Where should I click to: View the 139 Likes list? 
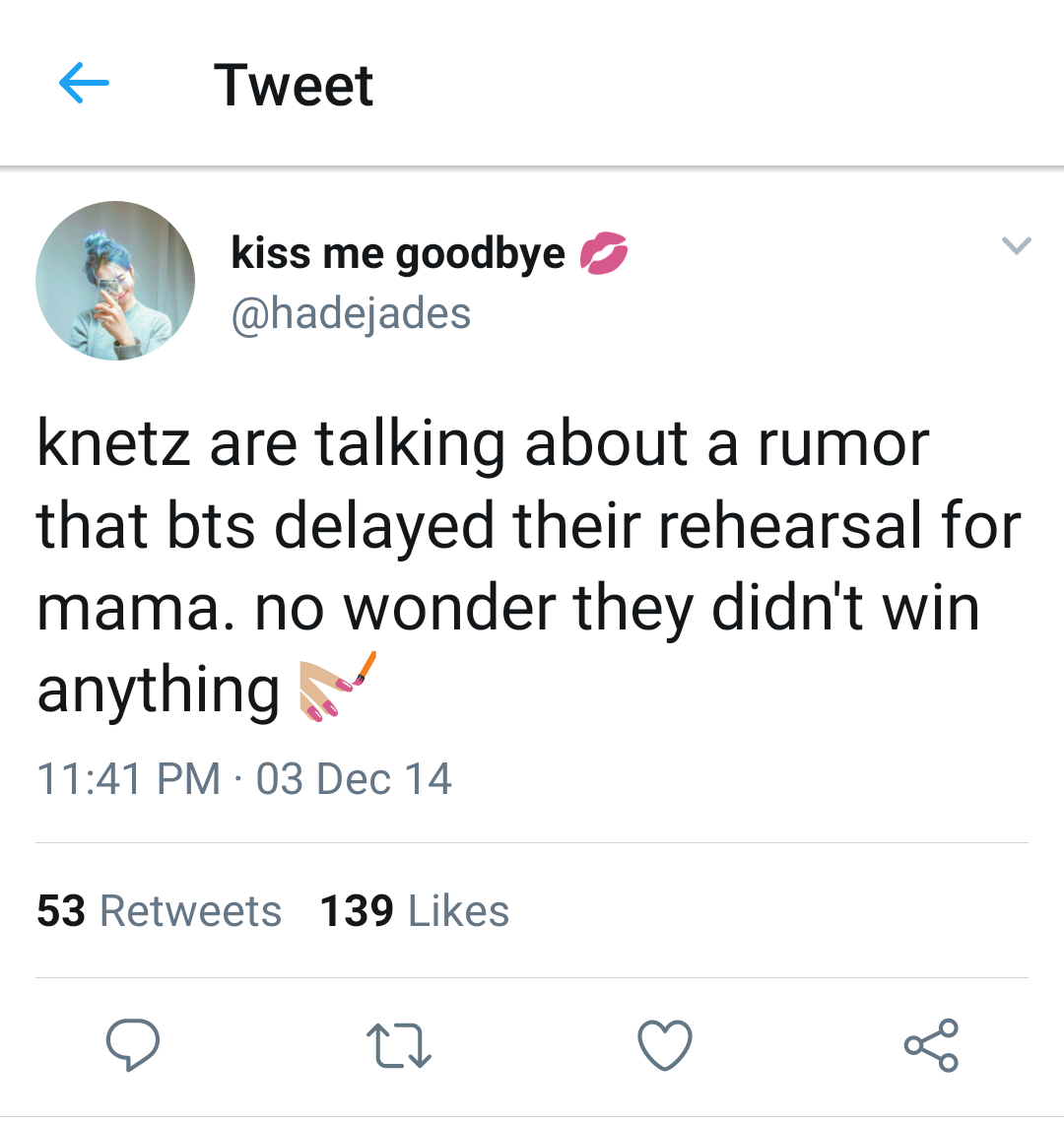[414, 910]
